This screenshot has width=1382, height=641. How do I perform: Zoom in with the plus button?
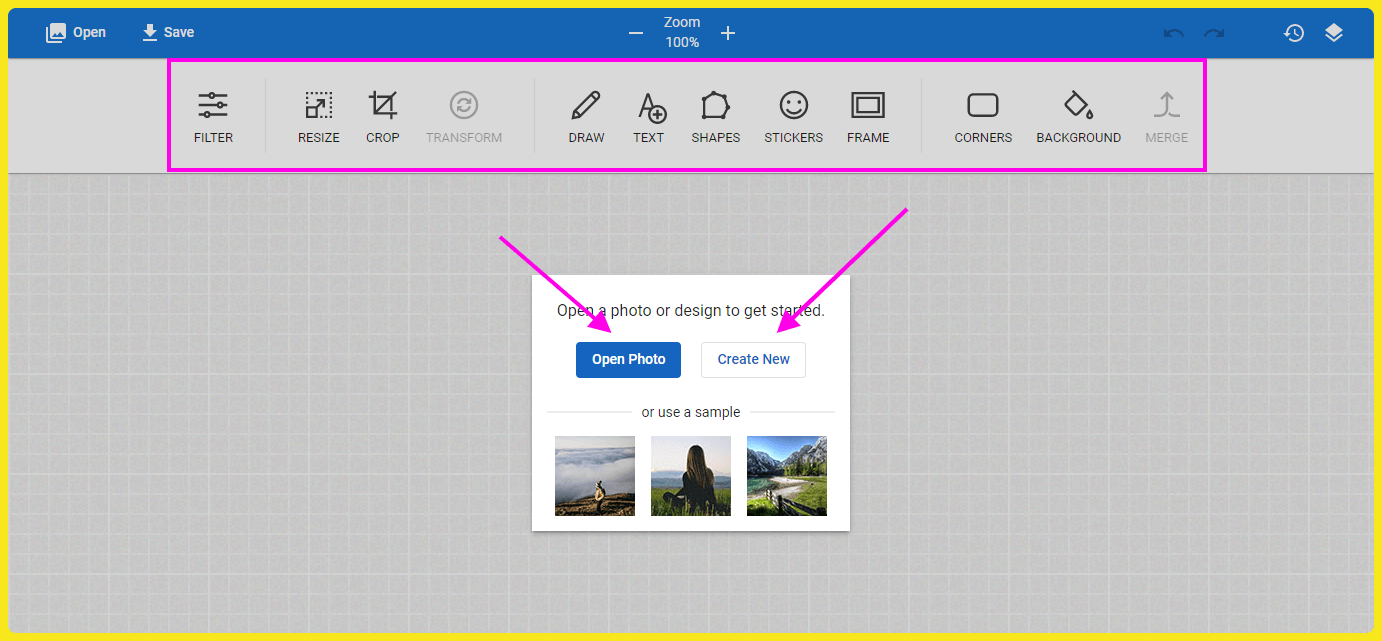click(728, 33)
